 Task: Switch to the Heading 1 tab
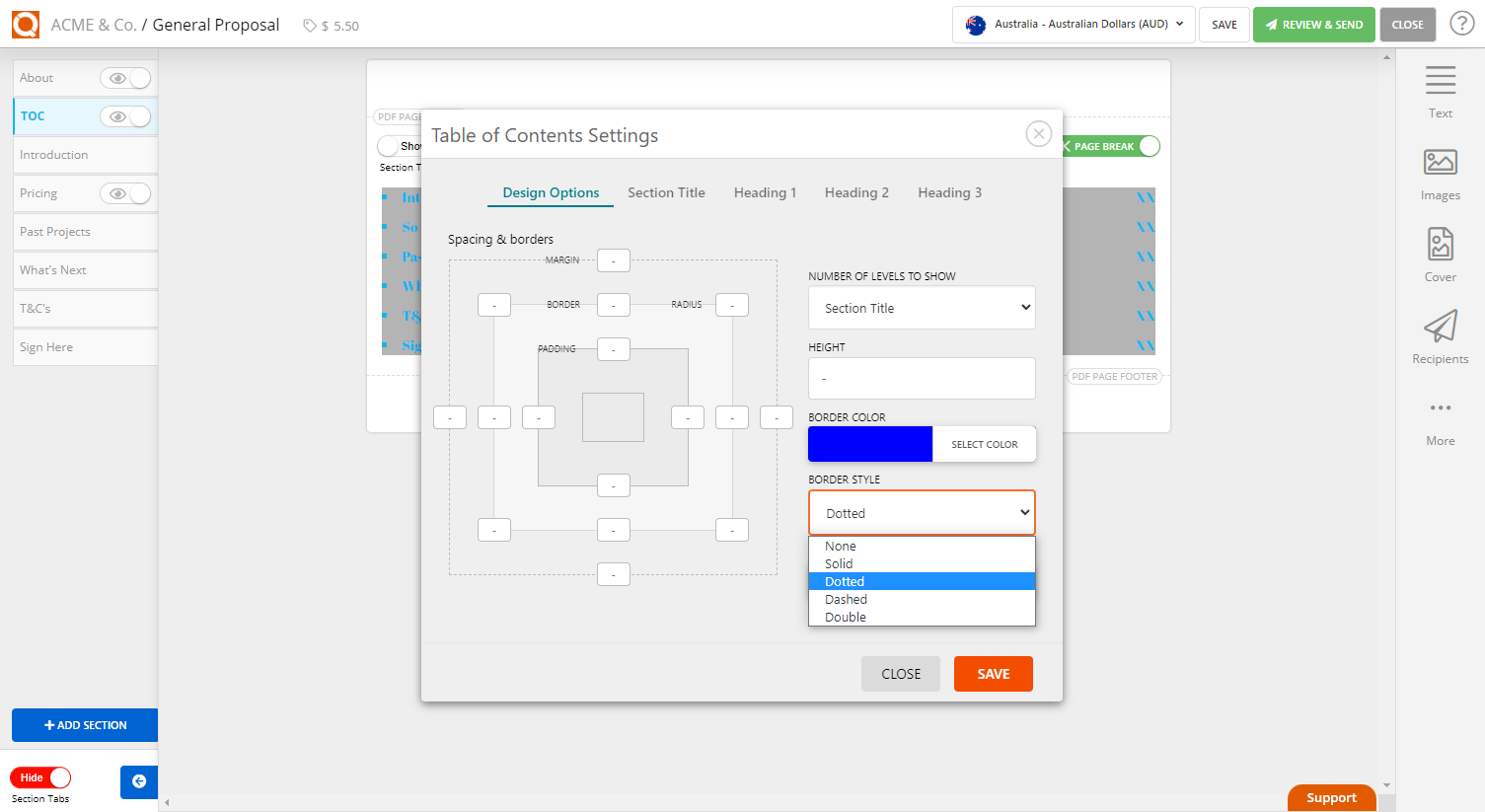[765, 192]
